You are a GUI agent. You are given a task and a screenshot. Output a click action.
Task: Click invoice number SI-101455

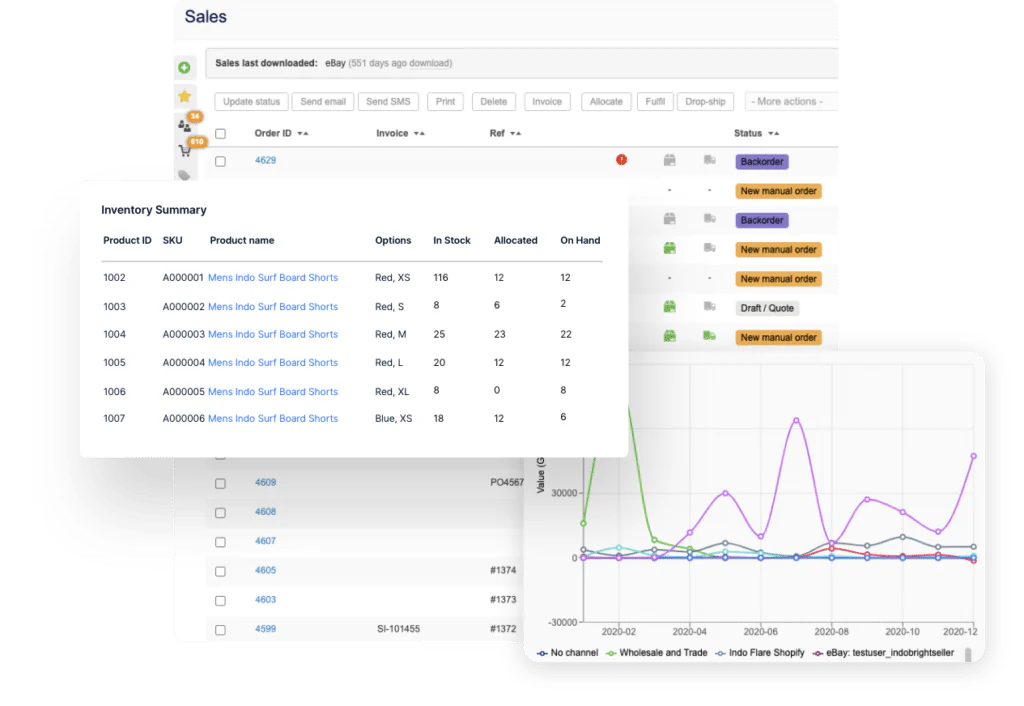[398, 628]
